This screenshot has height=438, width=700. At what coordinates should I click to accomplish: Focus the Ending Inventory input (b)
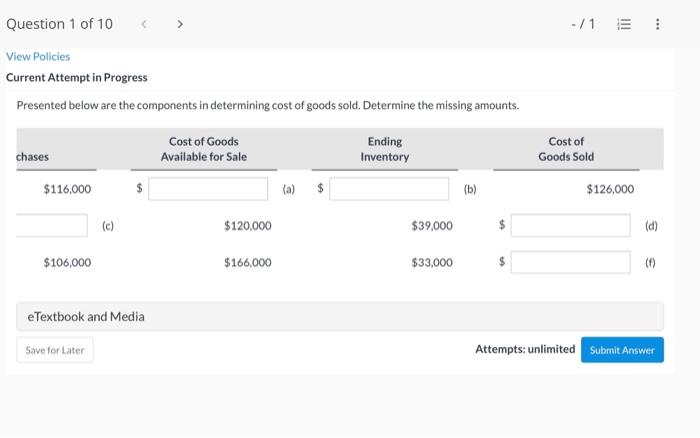tap(389, 188)
